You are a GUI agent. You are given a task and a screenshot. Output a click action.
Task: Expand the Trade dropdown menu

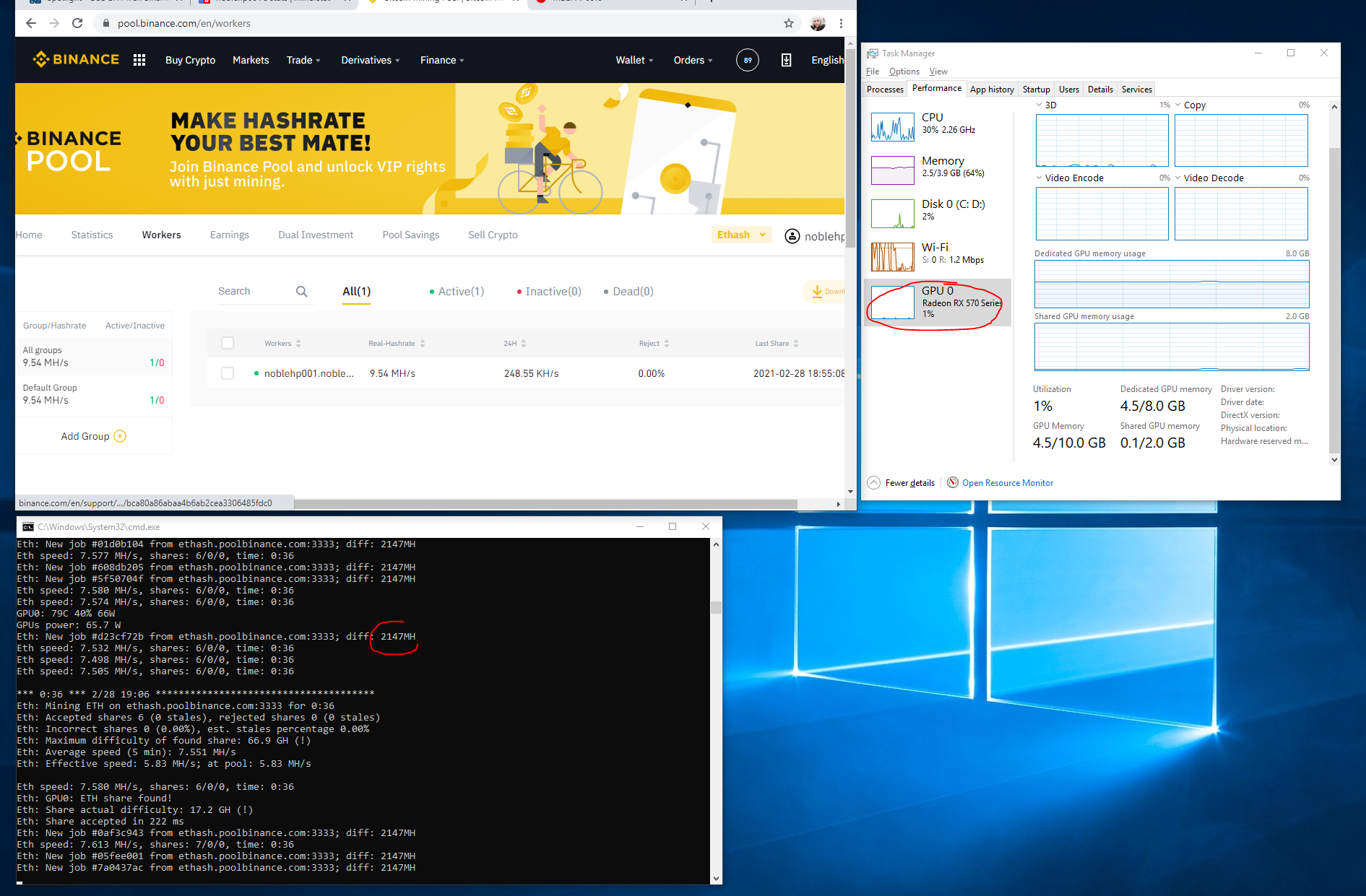303,60
